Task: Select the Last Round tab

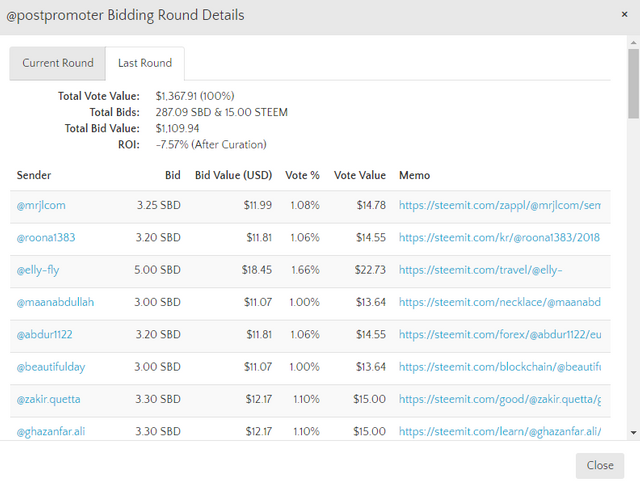Action: click(x=145, y=63)
